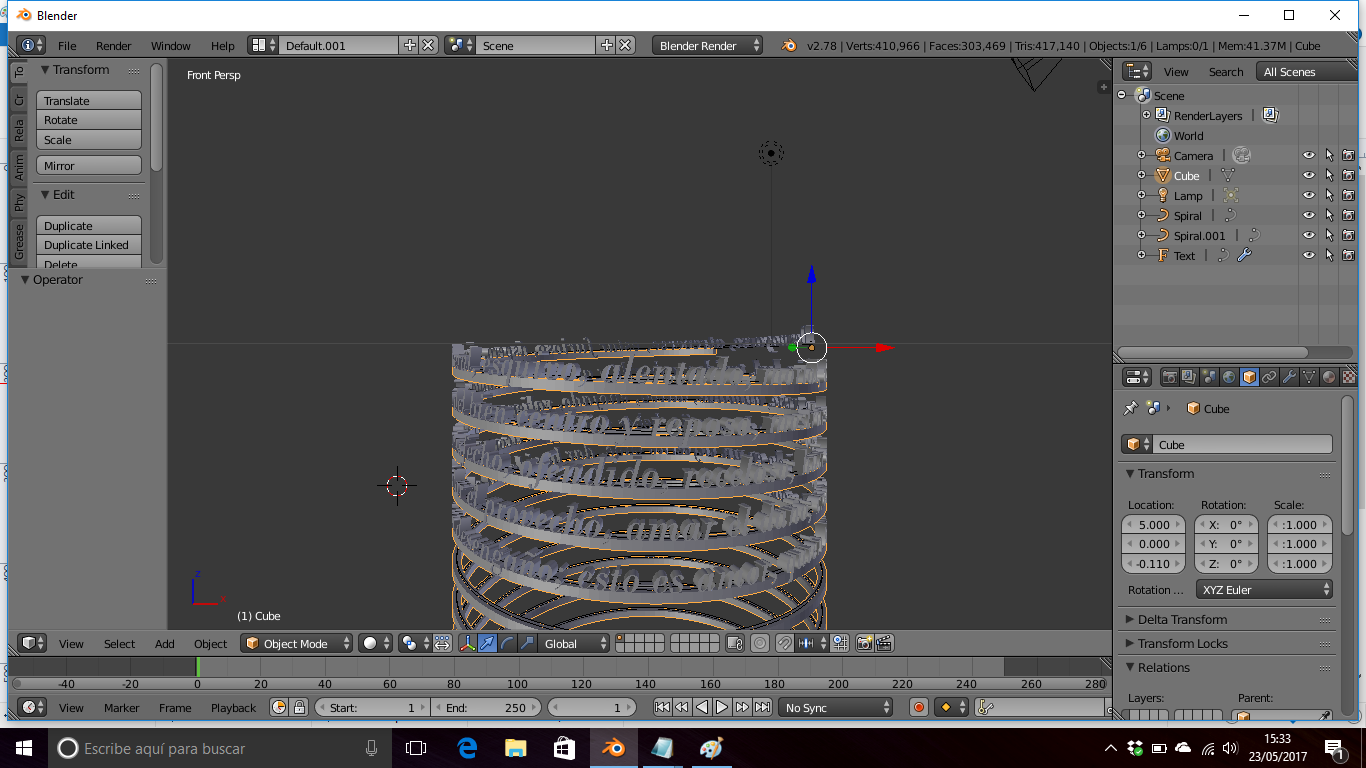This screenshot has height=768, width=1366.
Task: Click the End frame field showing 250
Action: coord(486,707)
